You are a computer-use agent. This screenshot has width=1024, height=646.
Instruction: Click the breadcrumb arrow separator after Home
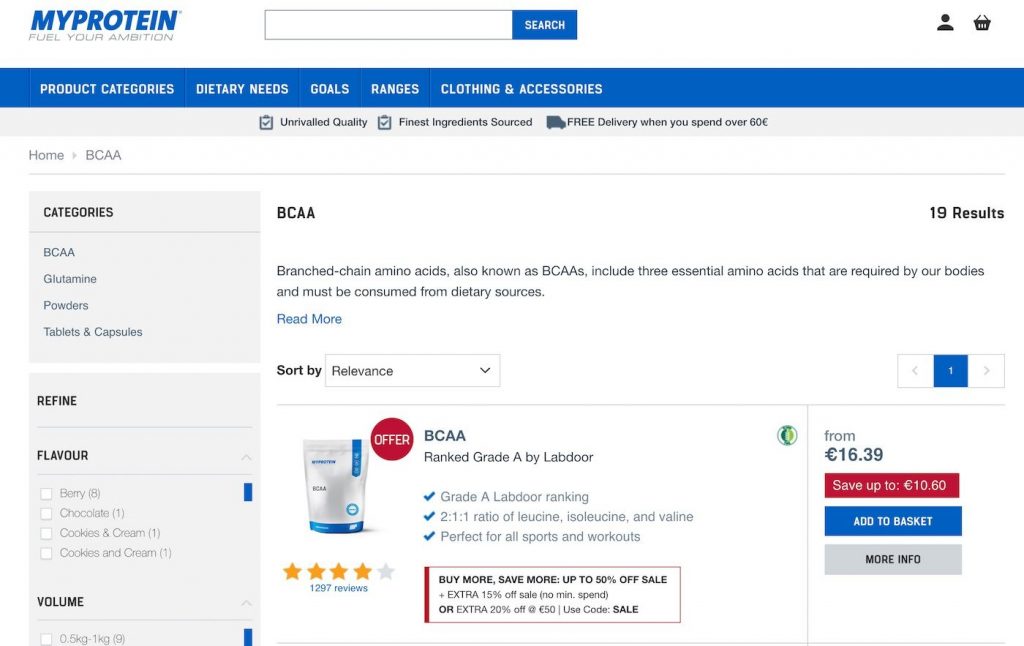(74, 155)
